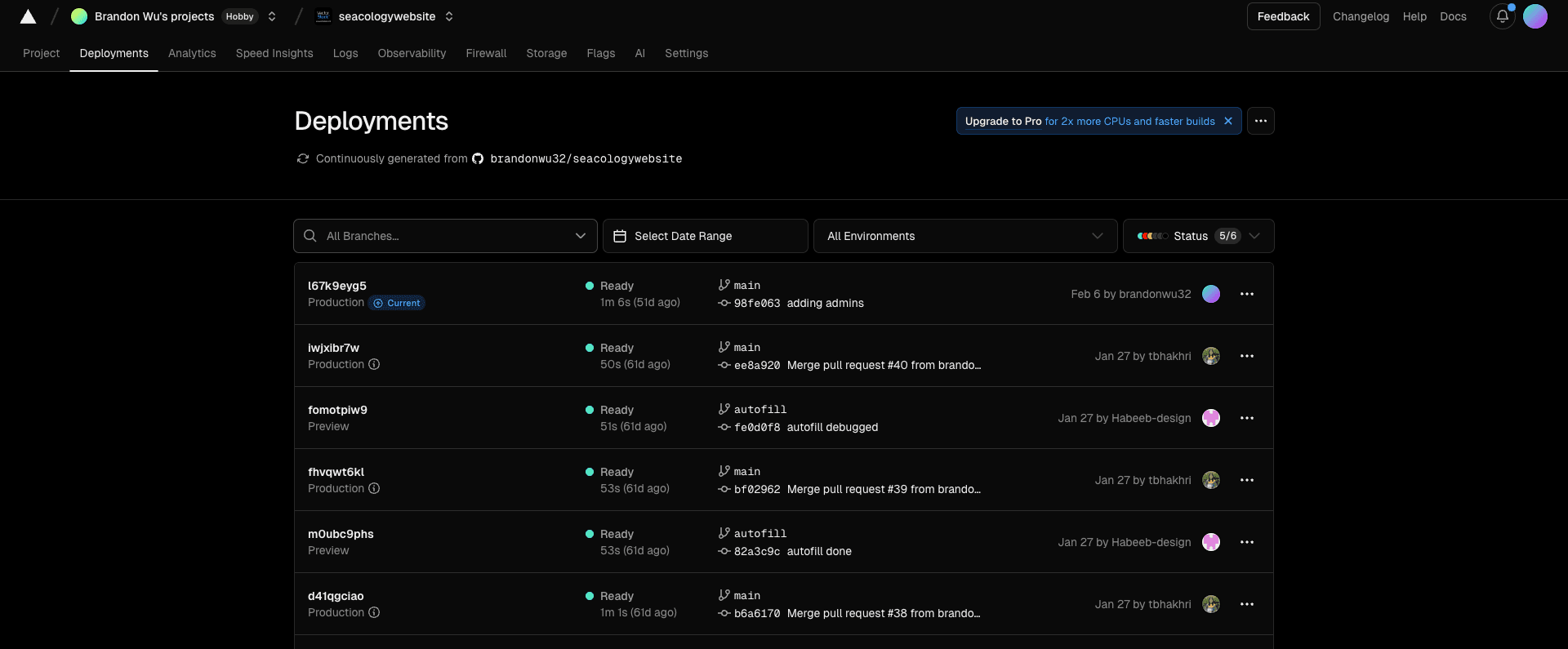Expand the seacologywebsite project switcher
This screenshot has height=649, width=1568.
(449, 16)
